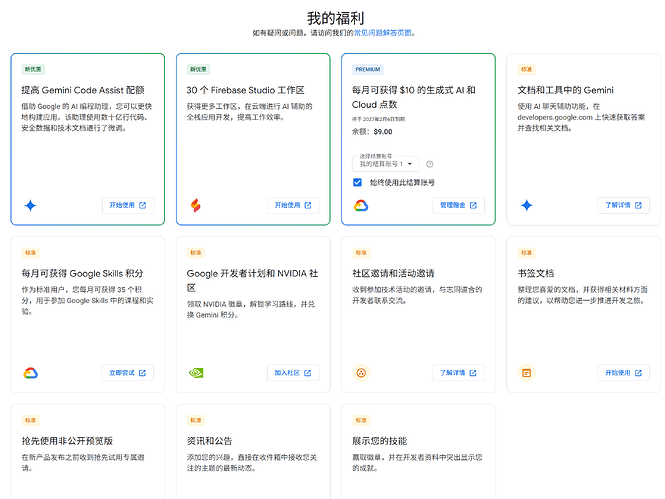Click description mentioning 35 个积分
This screenshot has height=499, width=665.
pyautogui.click(x=87, y=301)
